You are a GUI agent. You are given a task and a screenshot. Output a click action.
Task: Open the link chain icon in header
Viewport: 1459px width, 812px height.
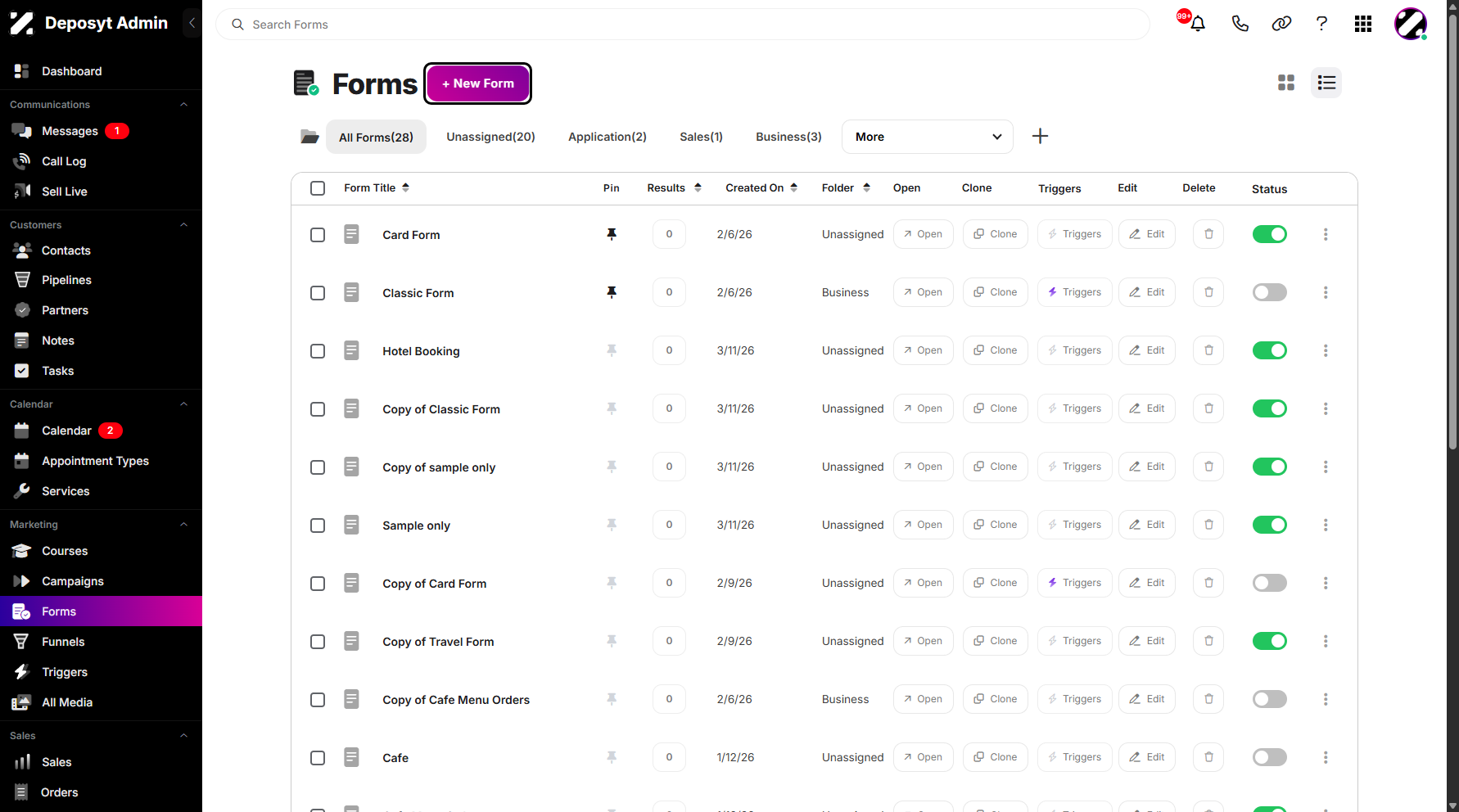click(1281, 24)
